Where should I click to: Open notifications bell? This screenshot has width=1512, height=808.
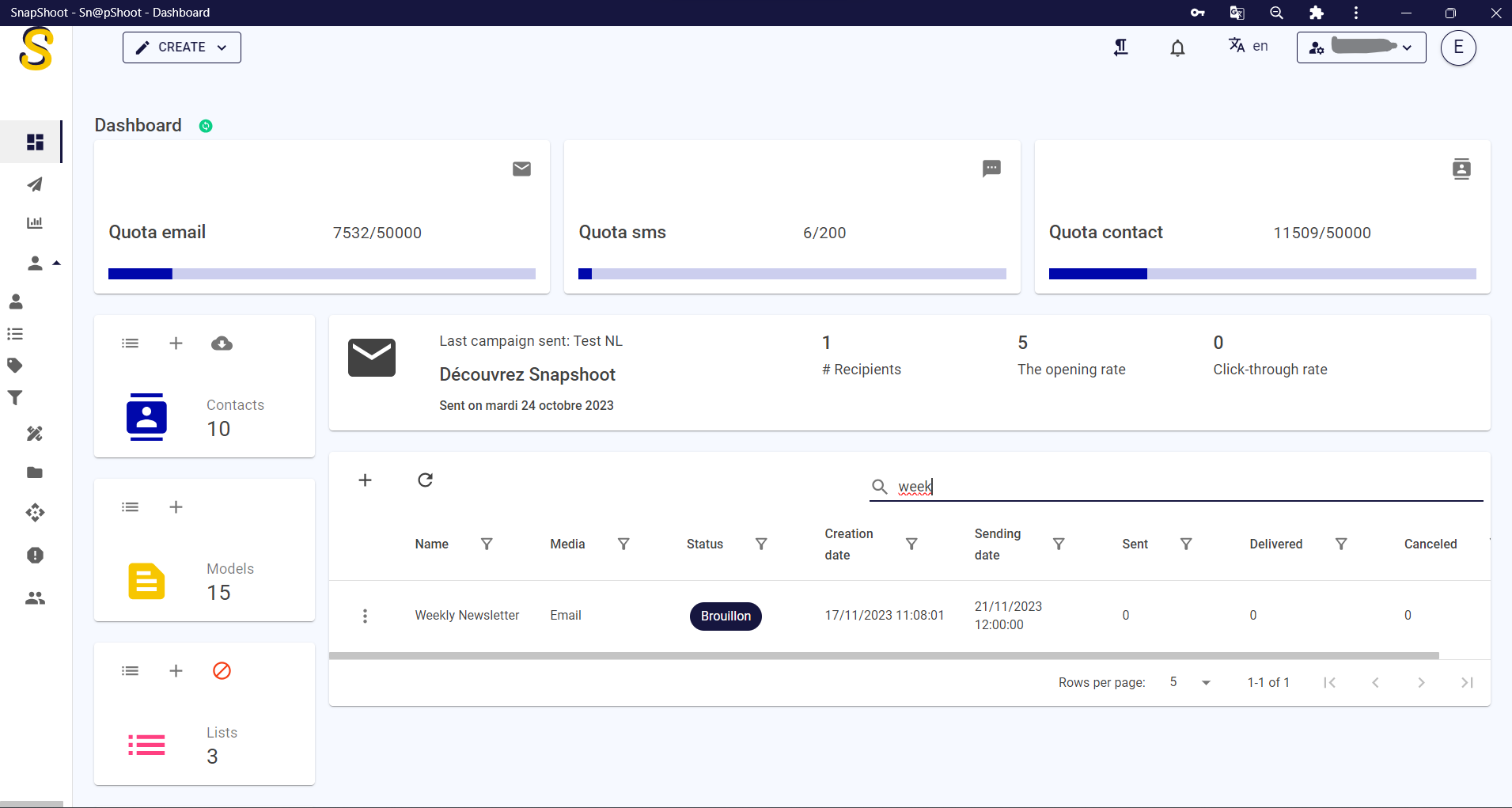(1177, 47)
